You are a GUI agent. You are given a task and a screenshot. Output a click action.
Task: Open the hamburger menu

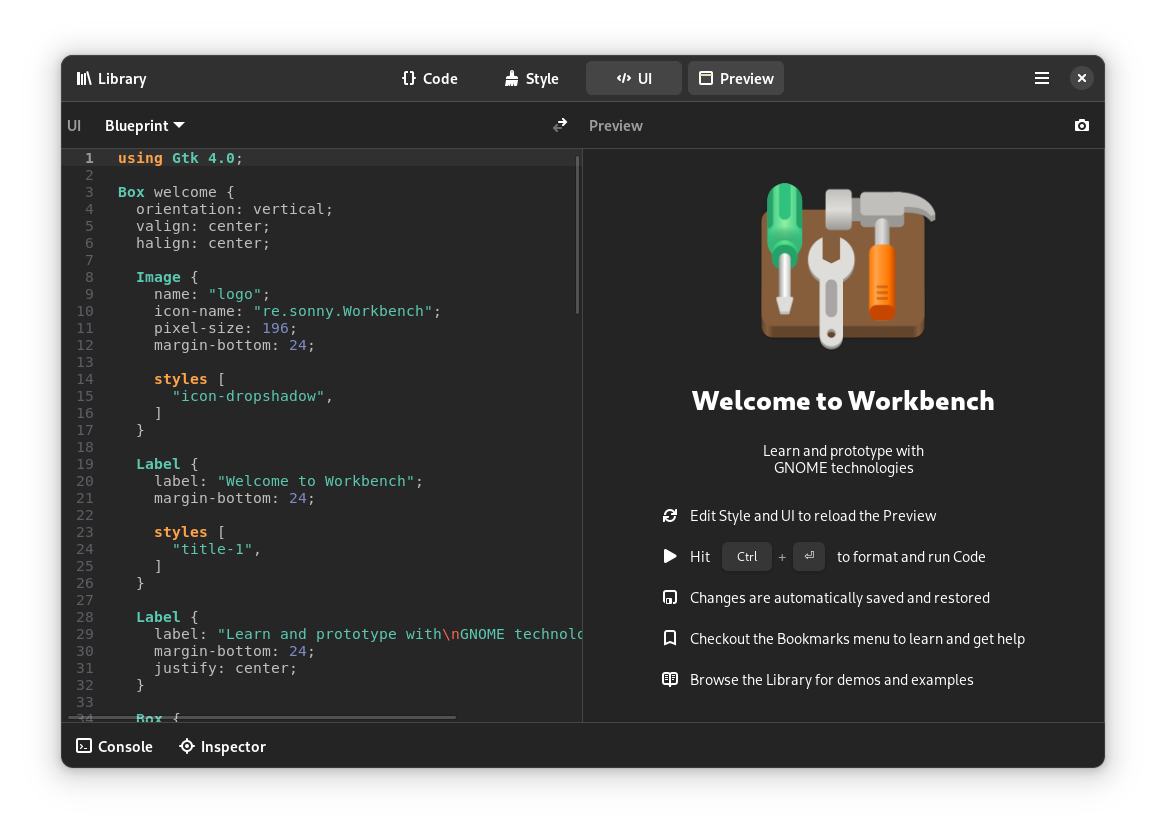point(1041,78)
